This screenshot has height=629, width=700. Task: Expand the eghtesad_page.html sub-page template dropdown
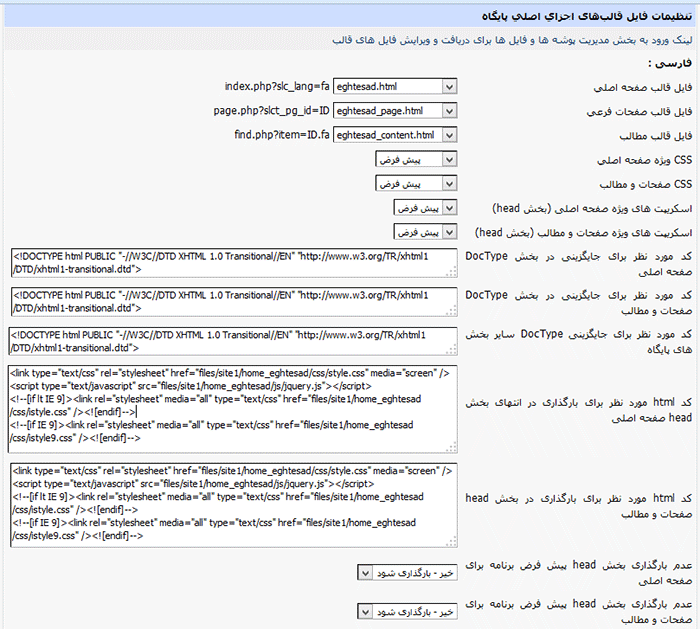pos(394,110)
